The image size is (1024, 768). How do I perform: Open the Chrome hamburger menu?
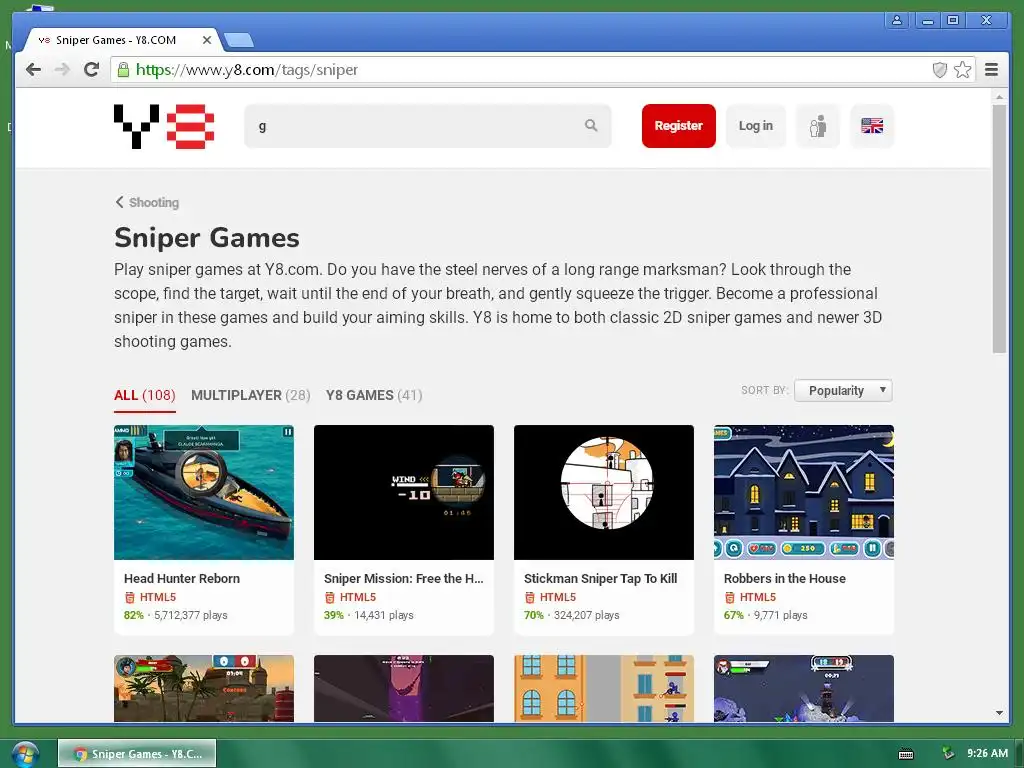991,70
